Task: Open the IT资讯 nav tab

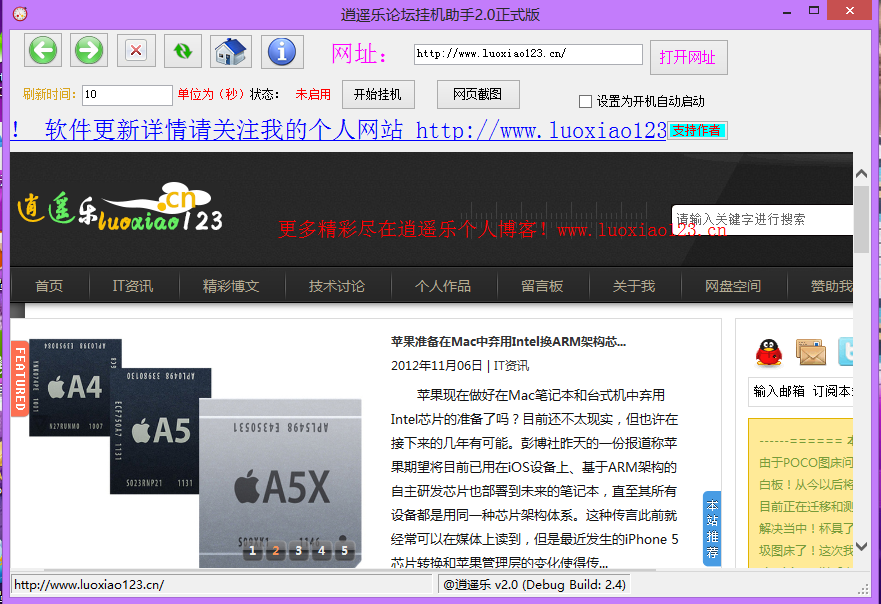Action: click(133, 286)
